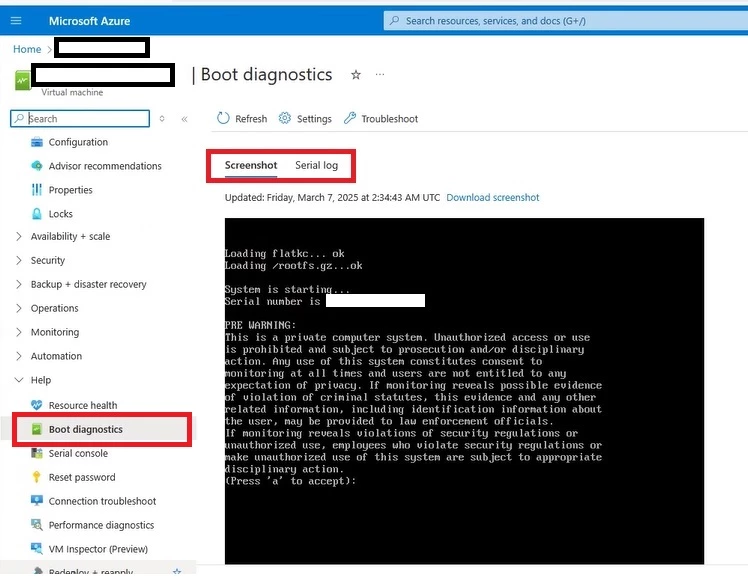Open Resource health

click(83, 405)
